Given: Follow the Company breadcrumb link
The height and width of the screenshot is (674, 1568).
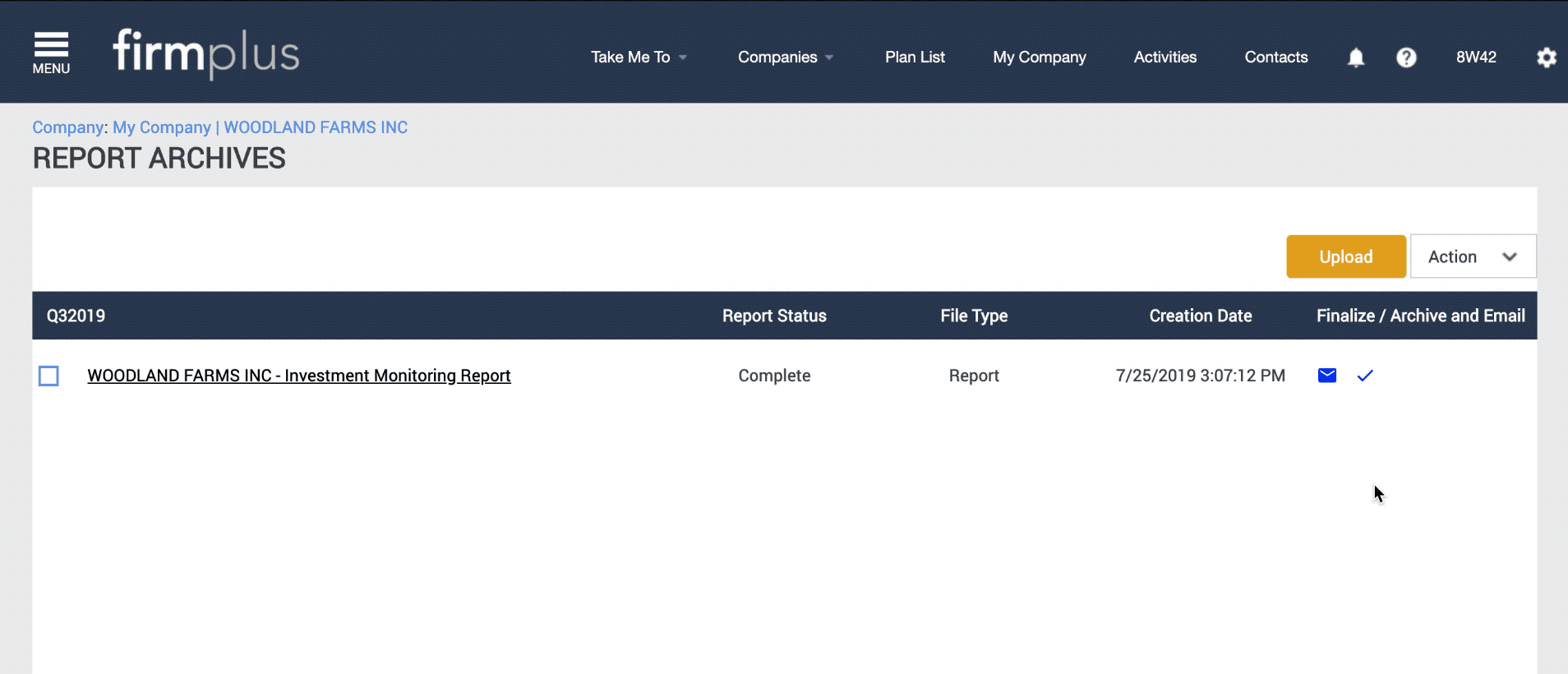Looking at the screenshot, I should coord(68,127).
